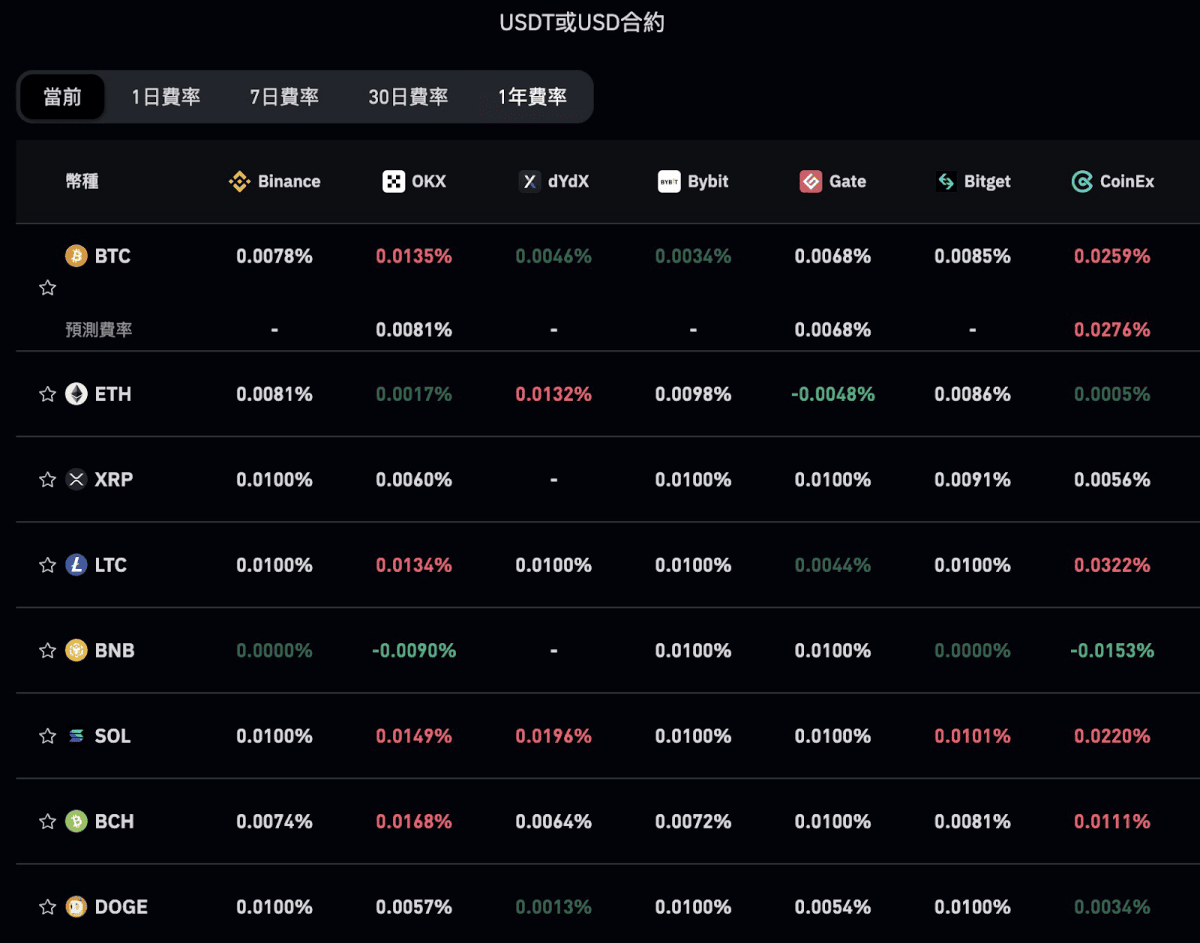Click the Bybit exchange logo
Screen dimensions: 1200x943
pyautogui.click(x=668, y=181)
